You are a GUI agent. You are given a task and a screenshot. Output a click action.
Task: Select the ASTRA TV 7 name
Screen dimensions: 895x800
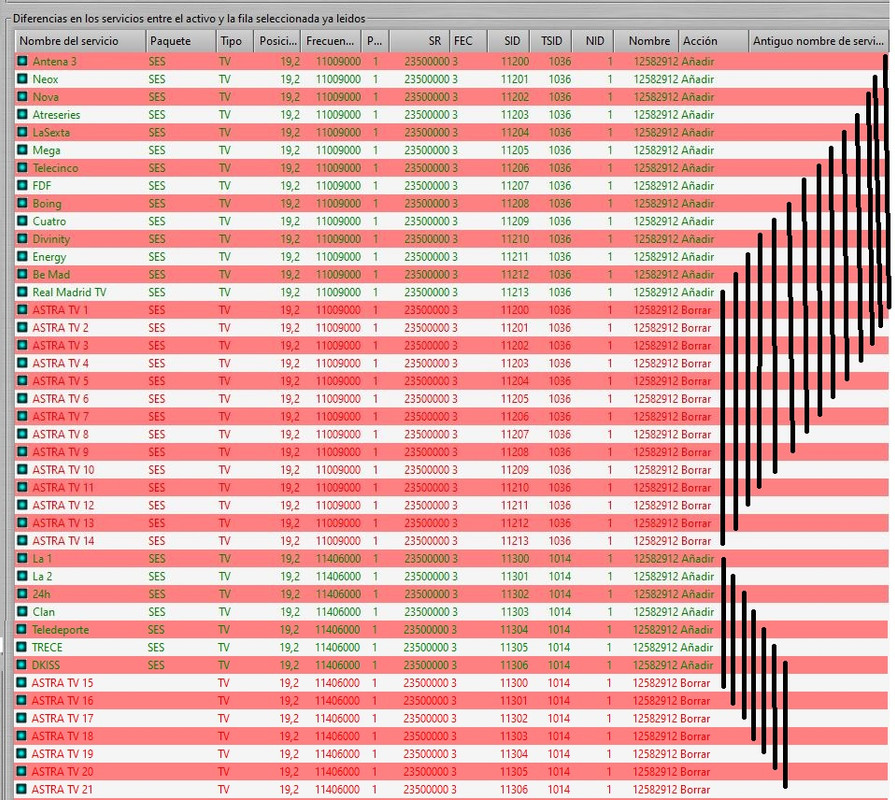click(x=61, y=416)
